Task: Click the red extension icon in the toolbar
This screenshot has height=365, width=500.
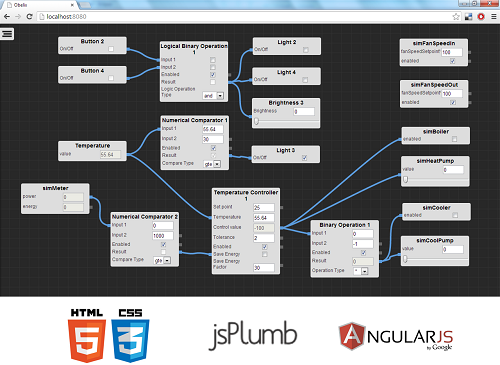Action: coord(481,16)
